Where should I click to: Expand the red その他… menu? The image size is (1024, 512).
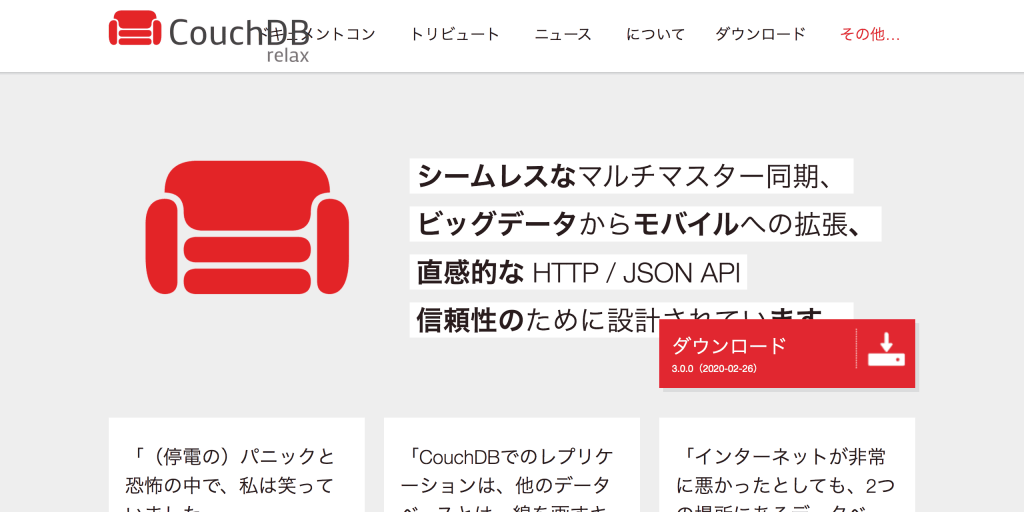(x=869, y=34)
